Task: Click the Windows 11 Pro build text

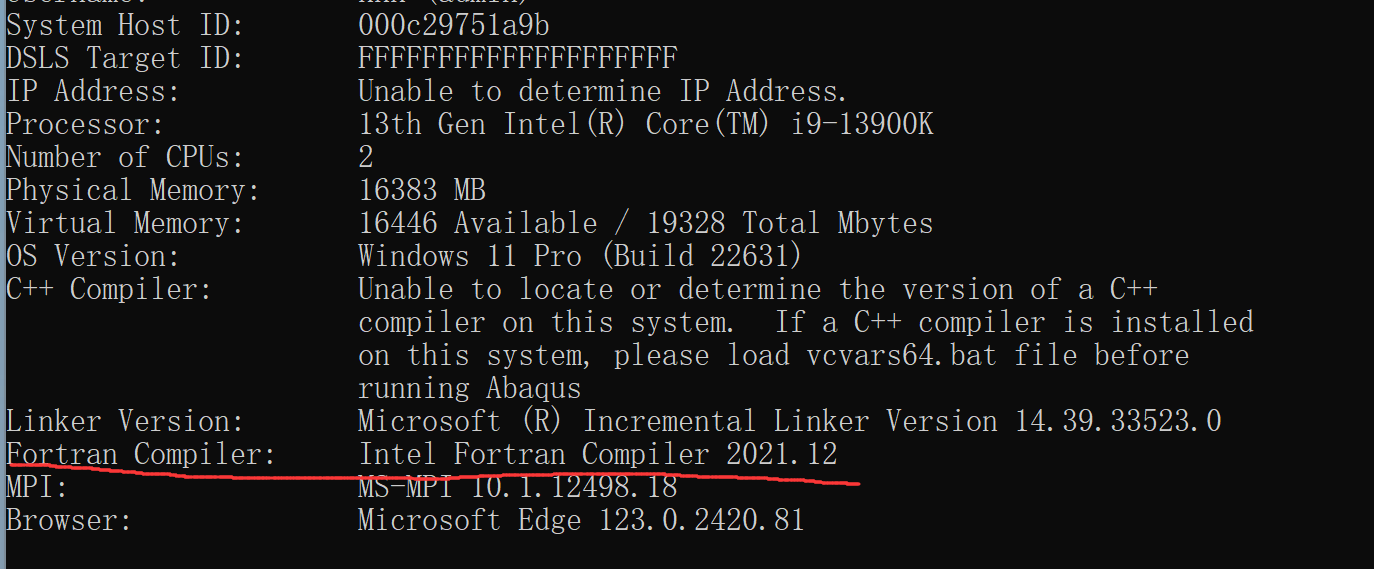Action: (580, 256)
